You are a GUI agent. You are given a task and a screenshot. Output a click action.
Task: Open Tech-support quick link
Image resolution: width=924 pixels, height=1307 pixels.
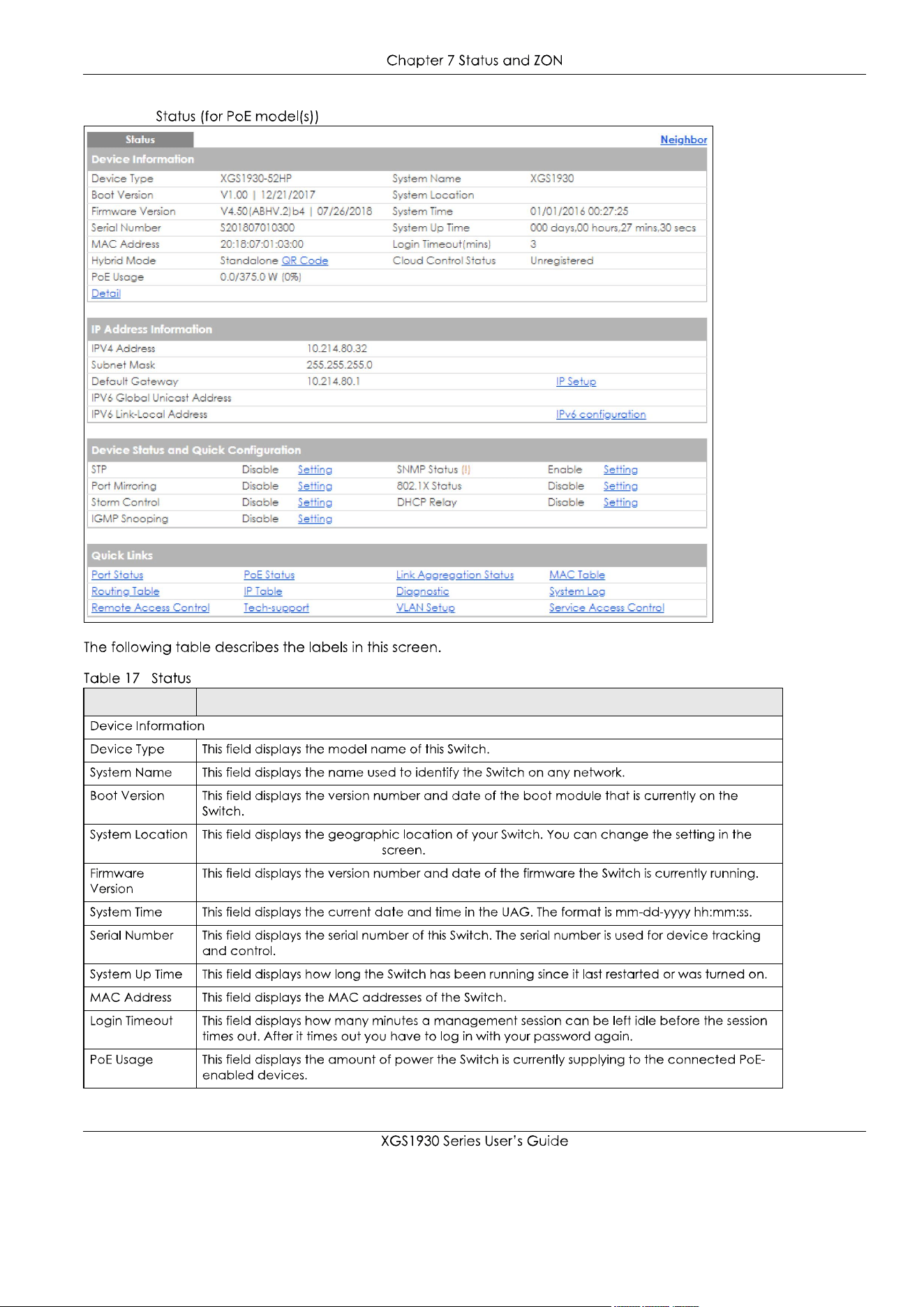pyautogui.click(x=276, y=608)
